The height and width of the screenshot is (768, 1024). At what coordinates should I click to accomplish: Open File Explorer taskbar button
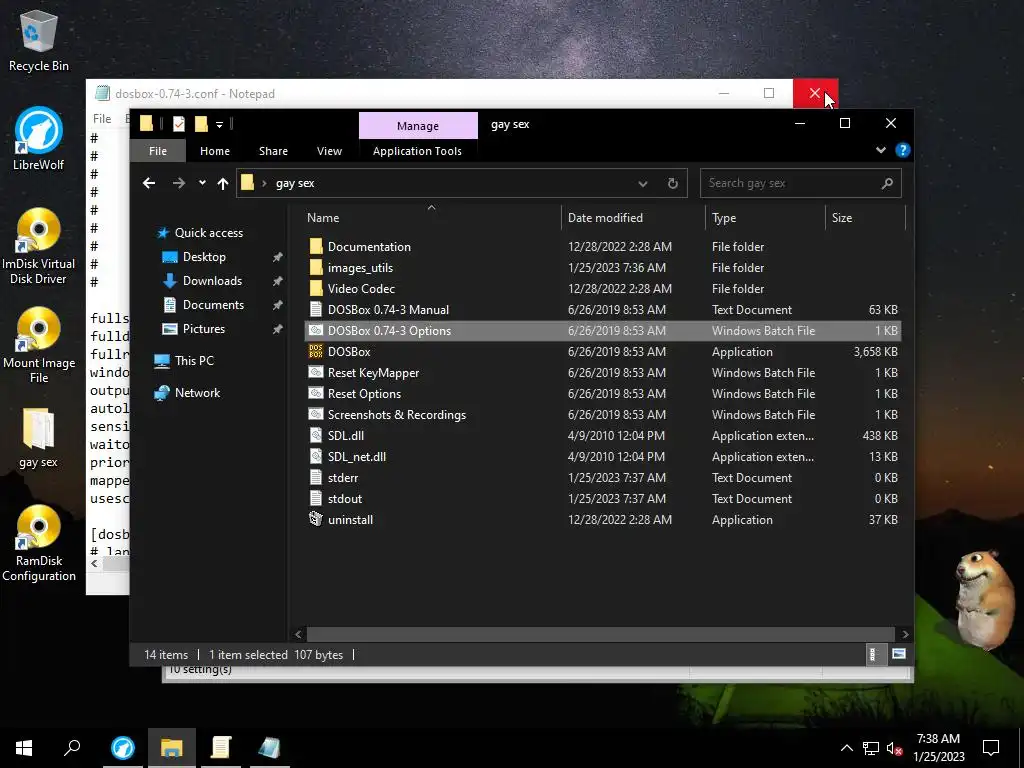172,747
